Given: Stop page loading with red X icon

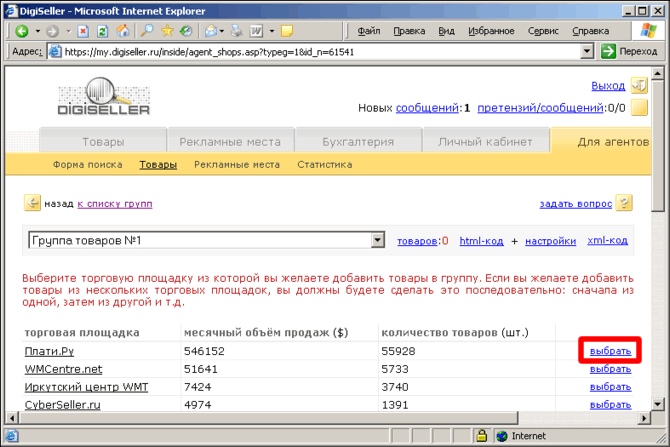Looking at the screenshot, I should [x=83, y=31].
